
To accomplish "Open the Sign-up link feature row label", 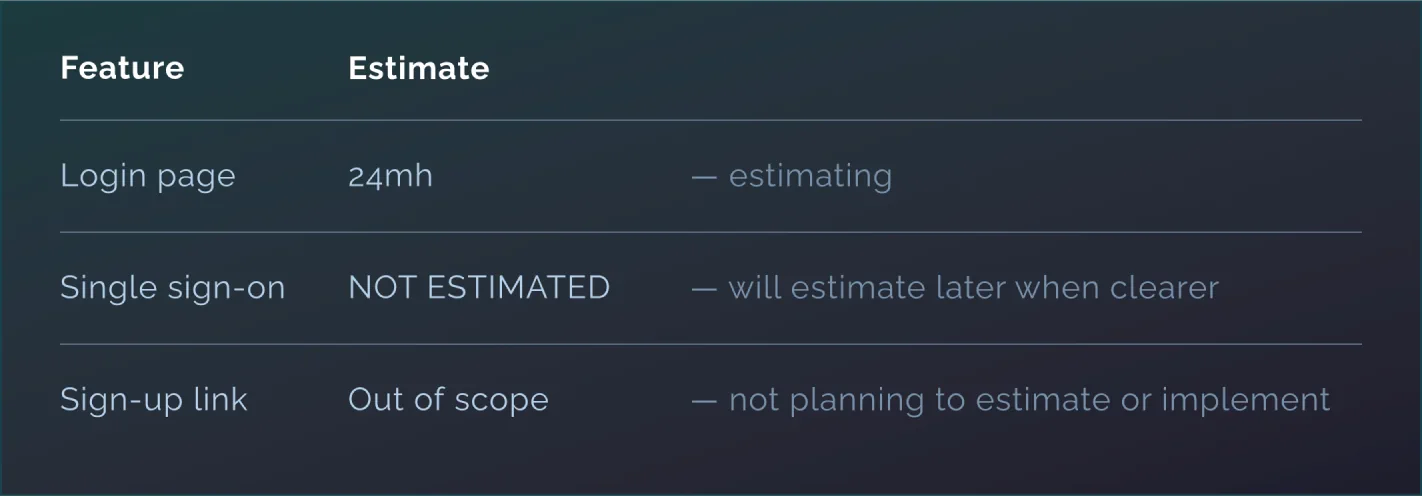I will (153, 400).
